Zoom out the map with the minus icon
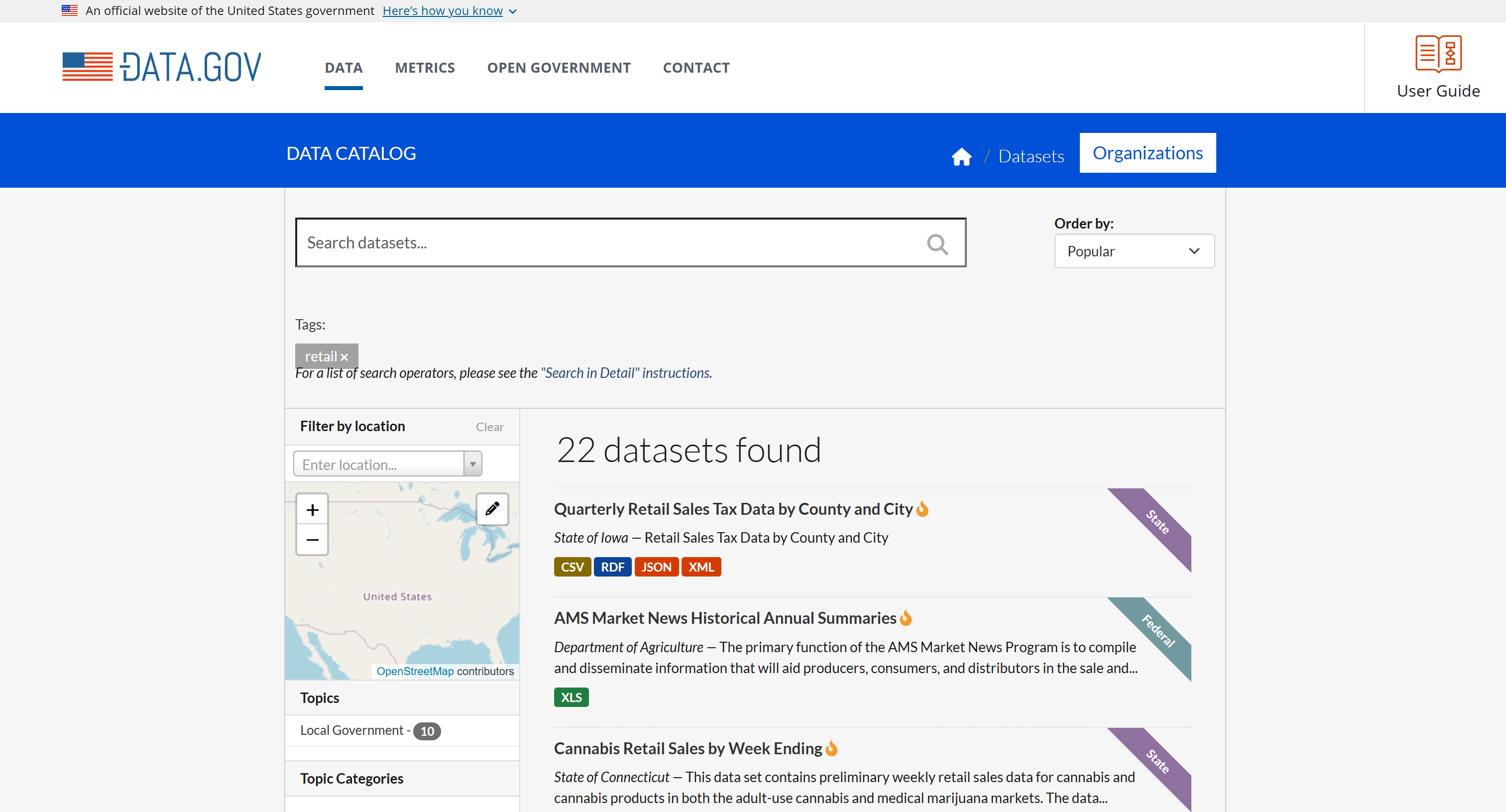Screen dimensions: 1506x812 [312, 540]
